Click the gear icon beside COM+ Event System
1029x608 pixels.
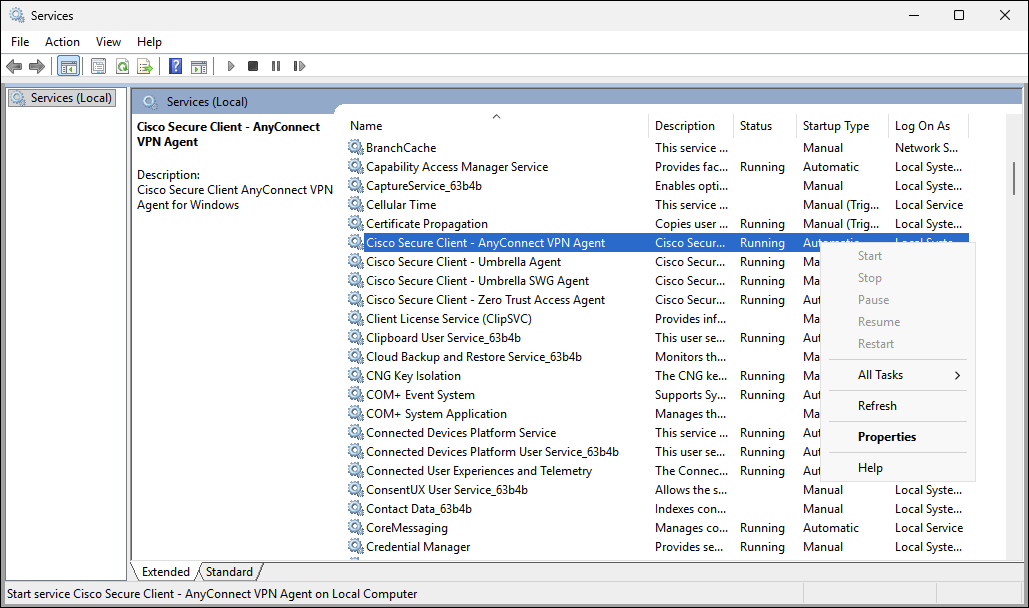click(x=355, y=394)
